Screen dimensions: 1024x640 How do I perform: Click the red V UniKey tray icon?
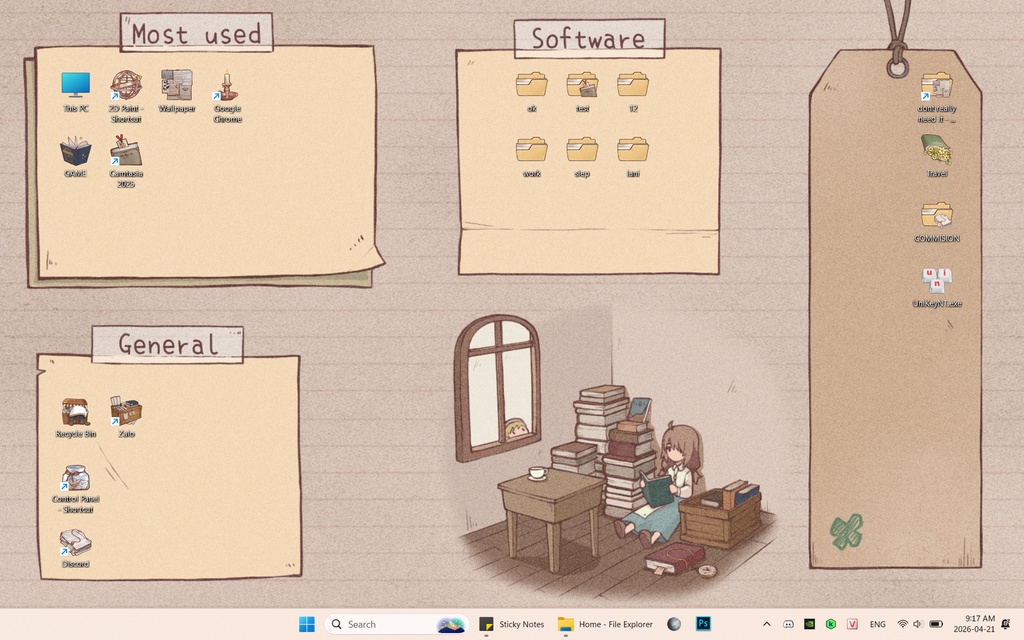click(x=852, y=624)
